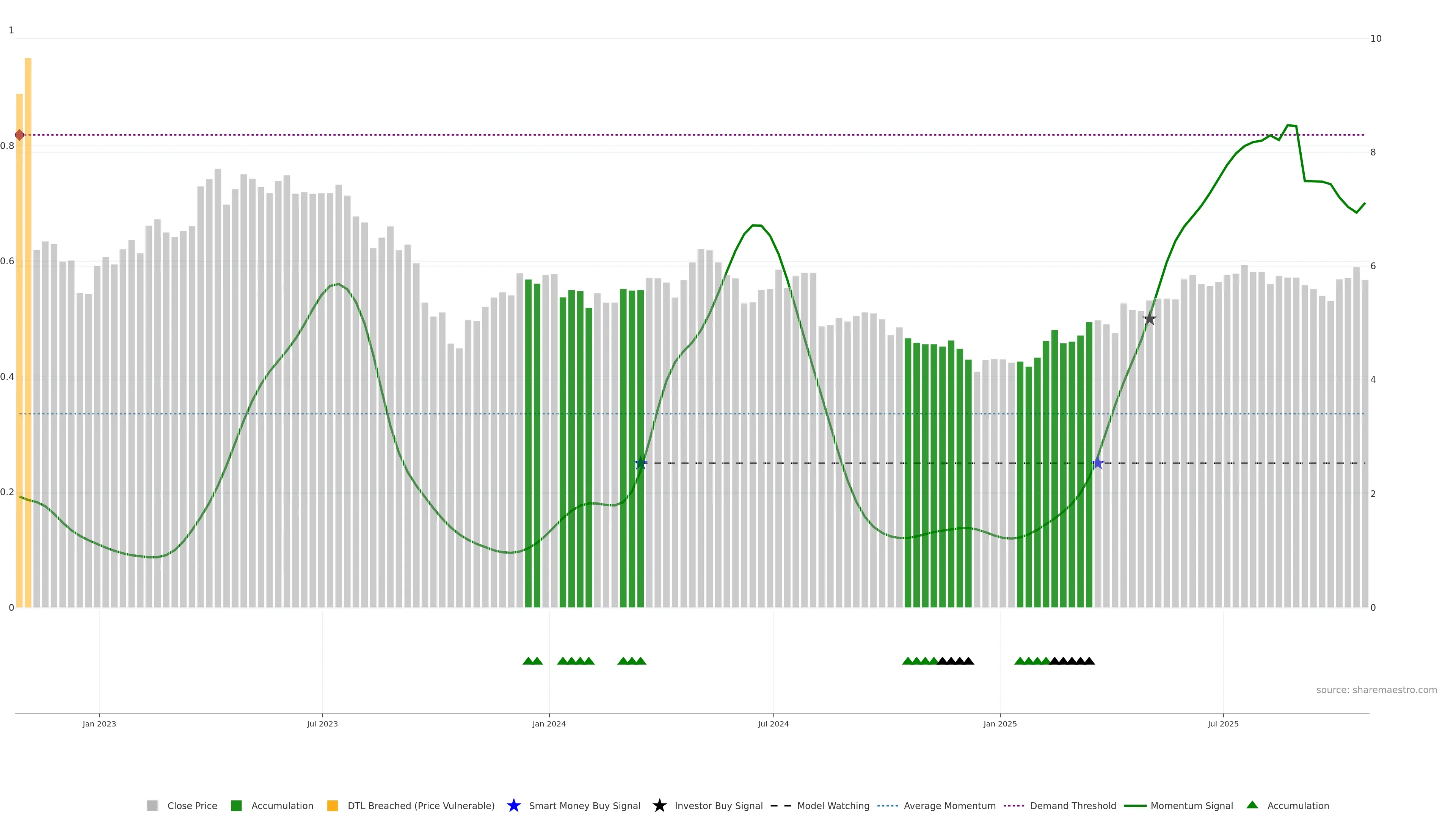Toggle the Close Price legend entry
1456x819 pixels.
point(191,806)
